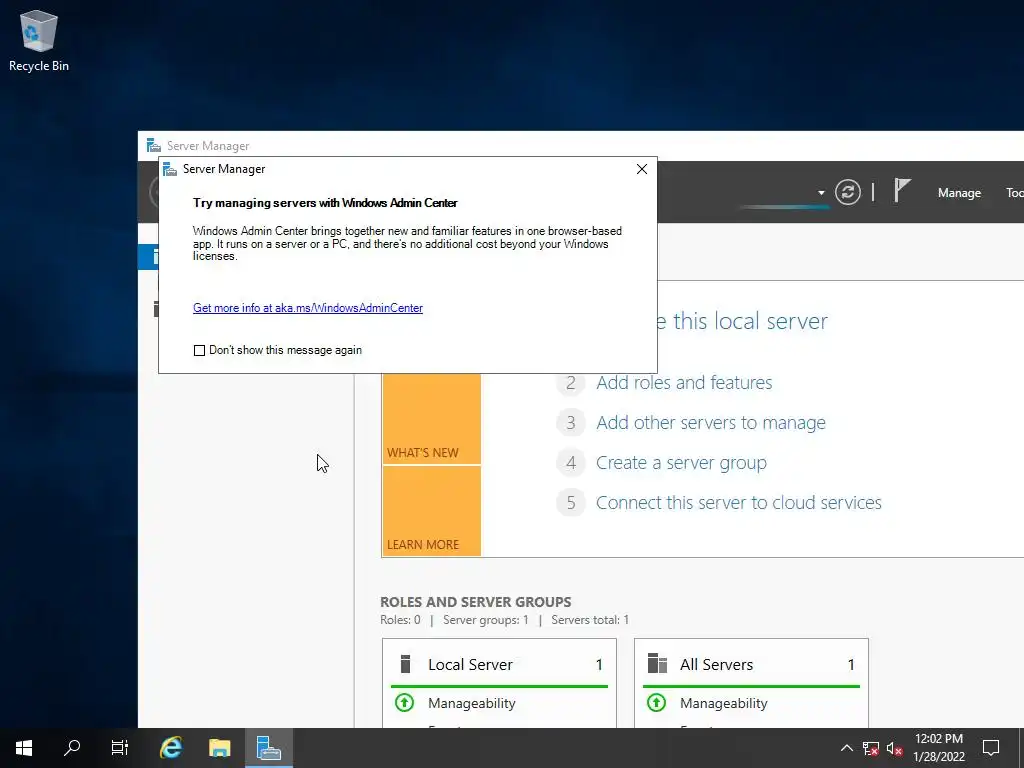The width and height of the screenshot is (1024, 768).
Task: Click Connect this server to cloud services
Action: click(739, 503)
